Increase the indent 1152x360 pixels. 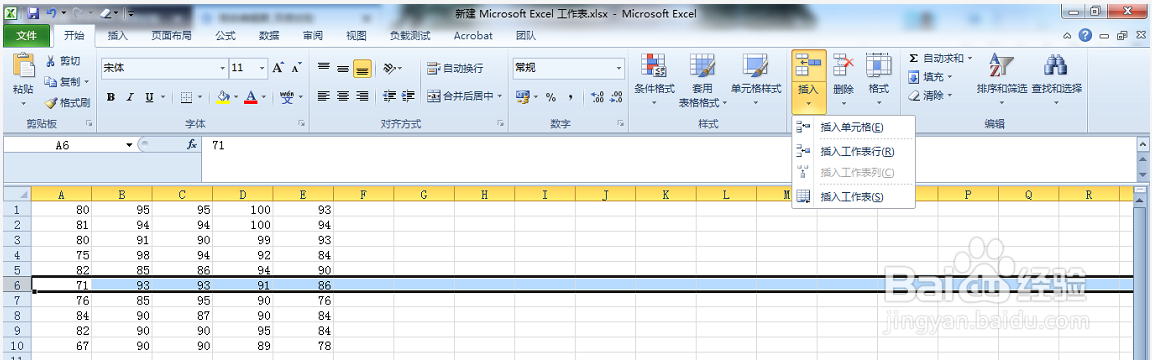(x=409, y=96)
